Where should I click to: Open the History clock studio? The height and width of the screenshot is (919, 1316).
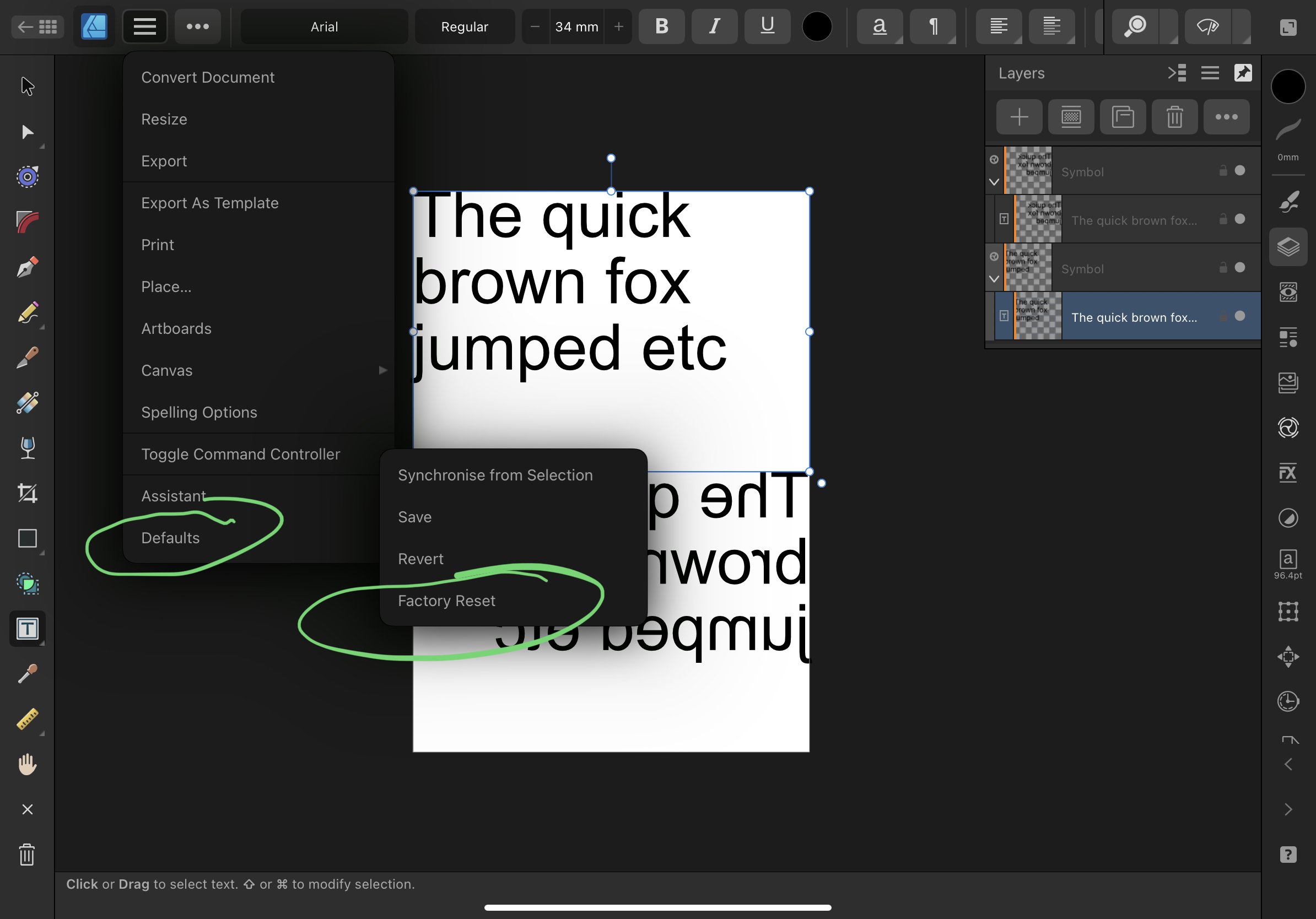[x=1288, y=701]
